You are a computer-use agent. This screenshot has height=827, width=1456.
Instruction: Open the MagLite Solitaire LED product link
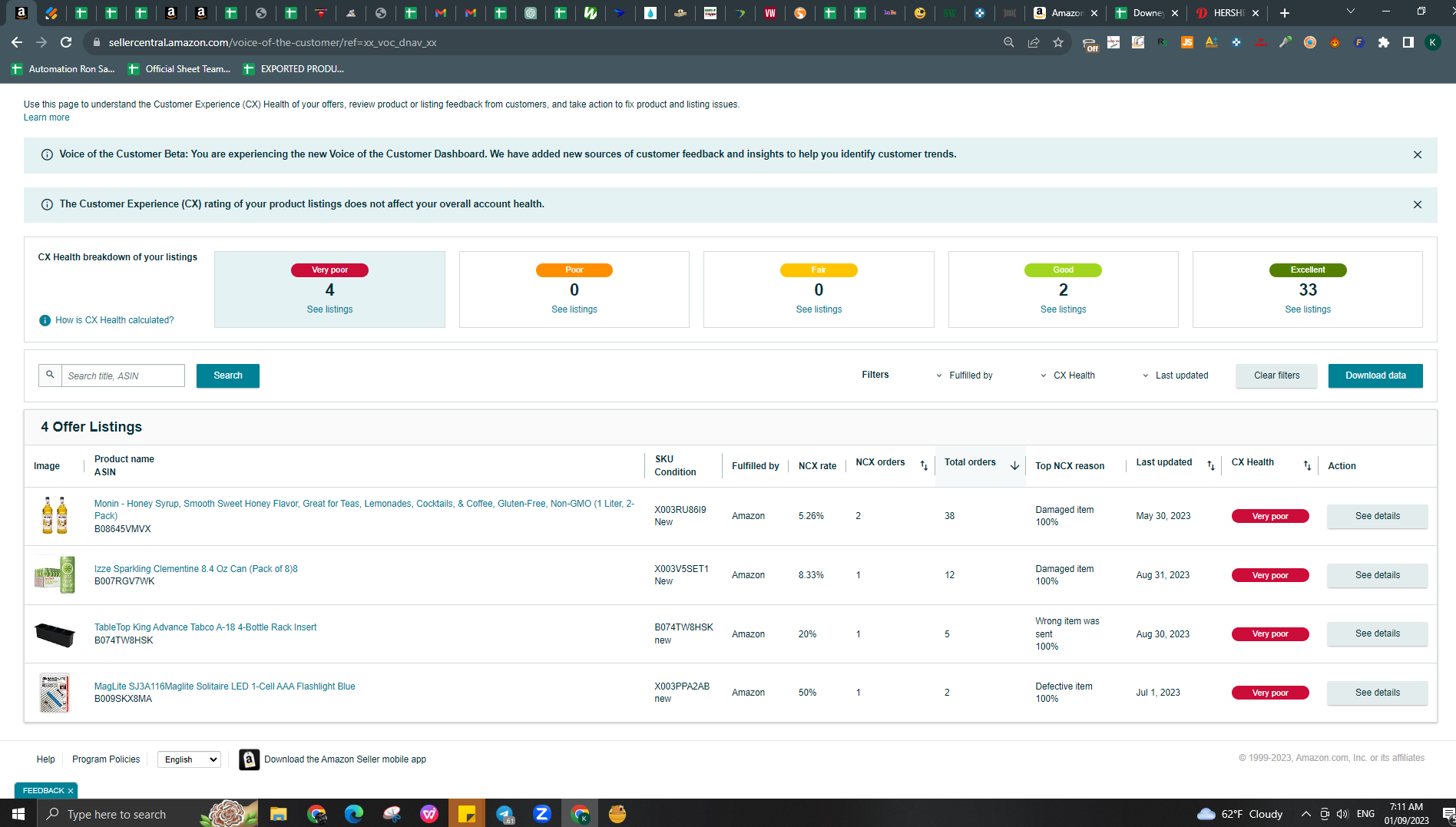pos(225,686)
